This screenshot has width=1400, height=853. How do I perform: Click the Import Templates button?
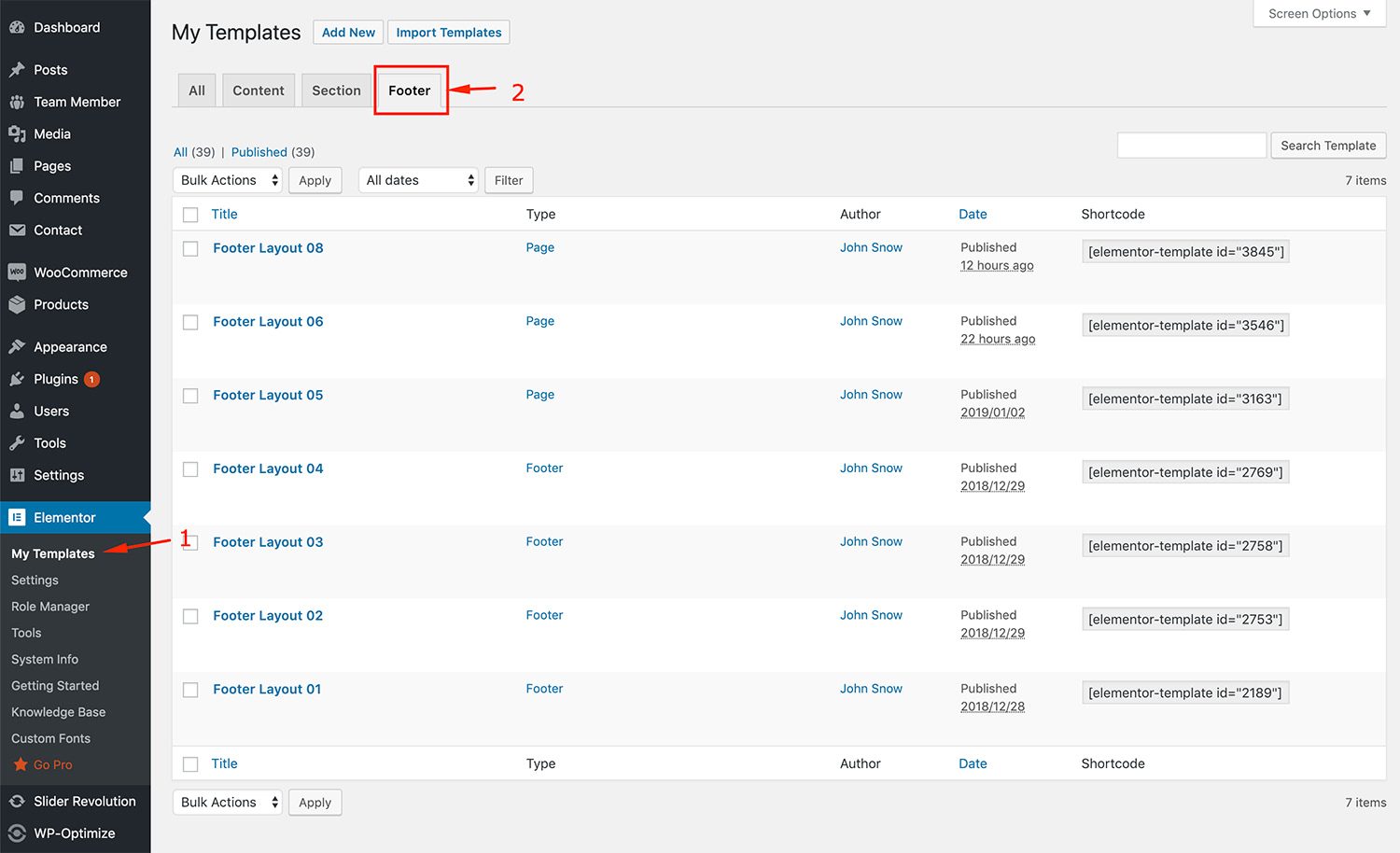[448, 33]
